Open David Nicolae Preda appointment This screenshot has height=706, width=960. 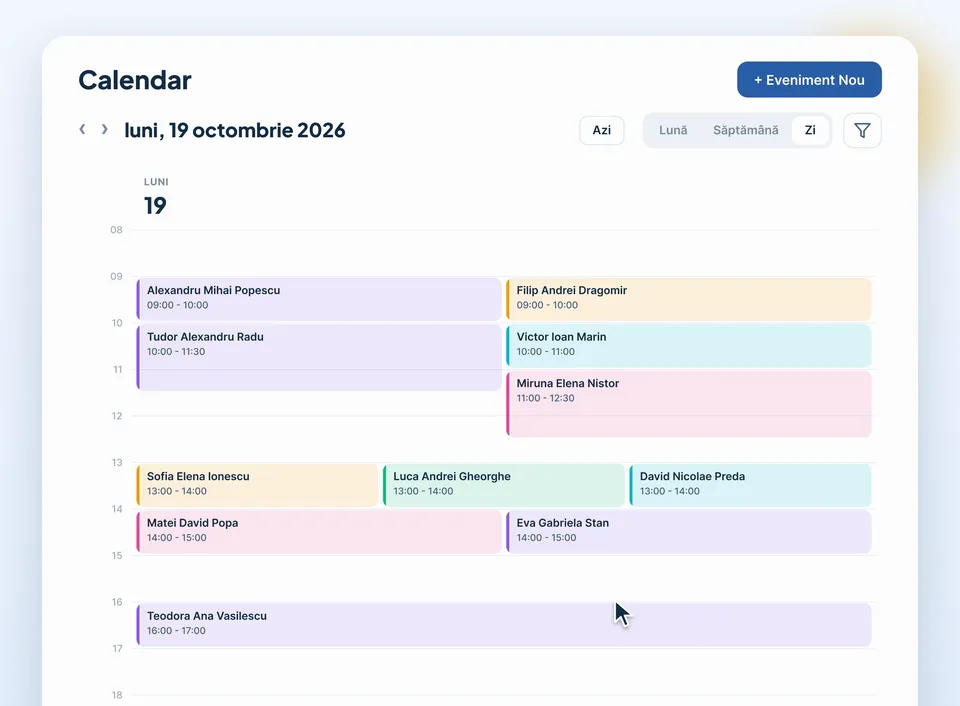750,485
